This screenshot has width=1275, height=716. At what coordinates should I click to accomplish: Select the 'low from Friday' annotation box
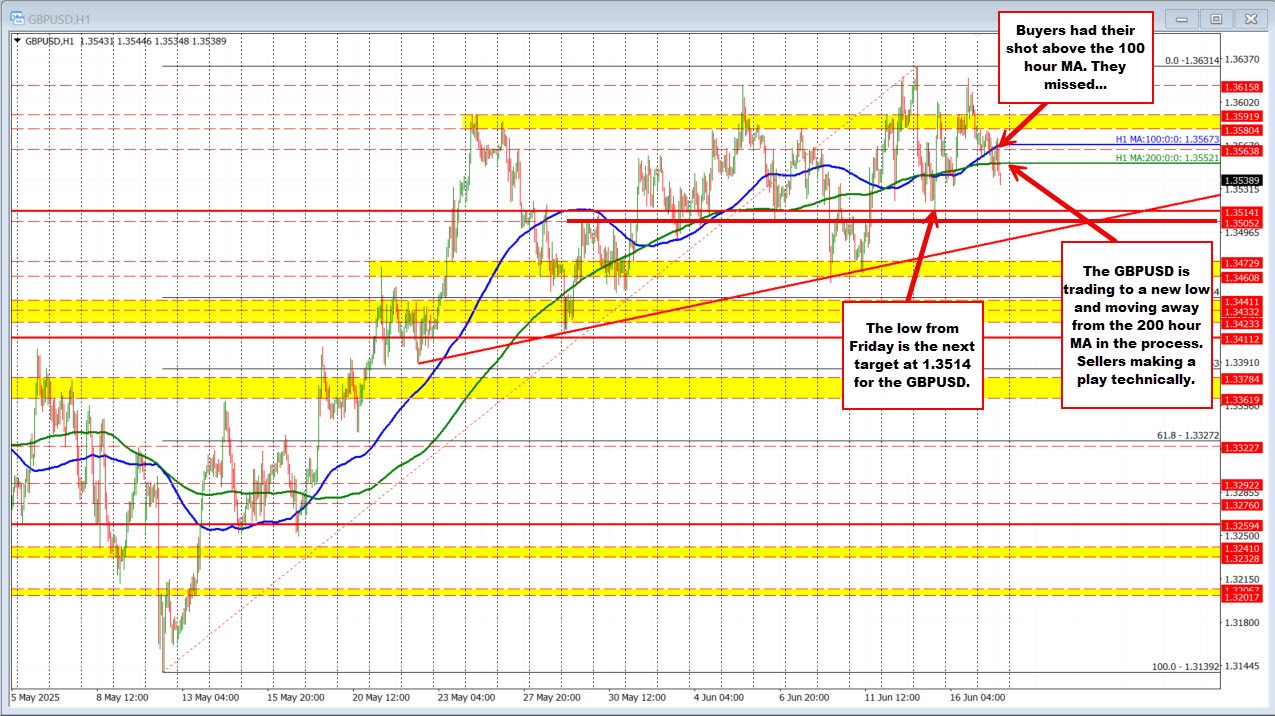coord(912,357)
